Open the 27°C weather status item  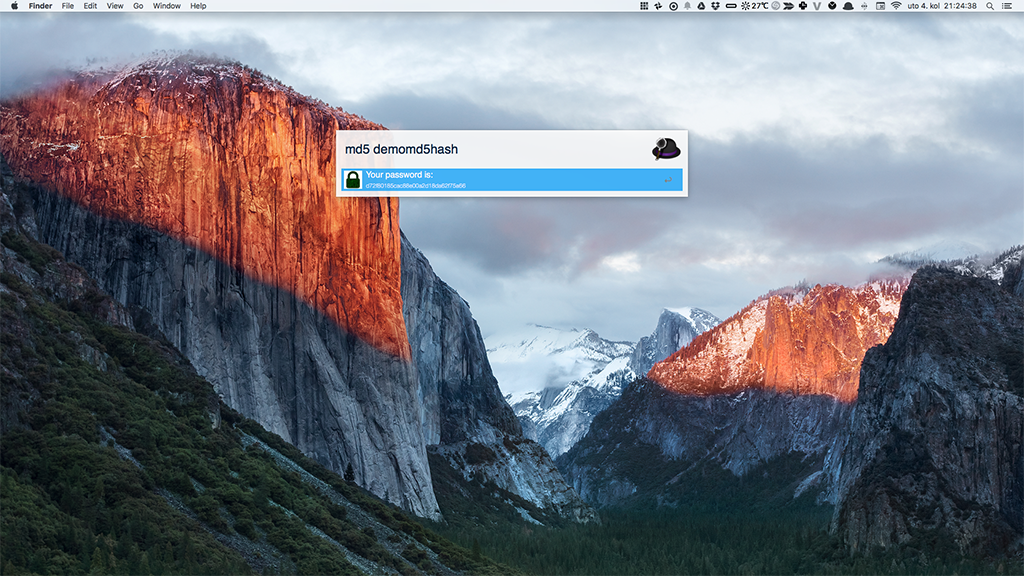pos(754,6)
